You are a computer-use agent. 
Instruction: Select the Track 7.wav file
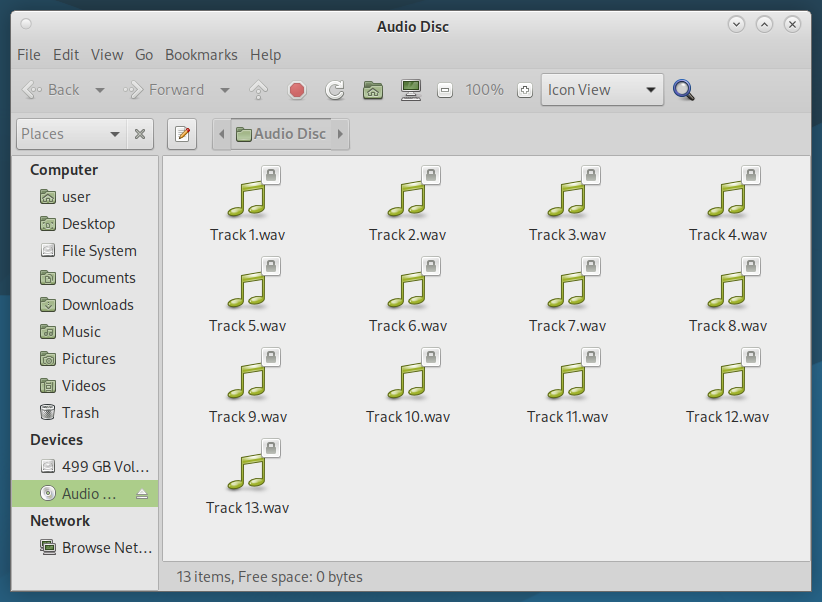coord(567,298)
